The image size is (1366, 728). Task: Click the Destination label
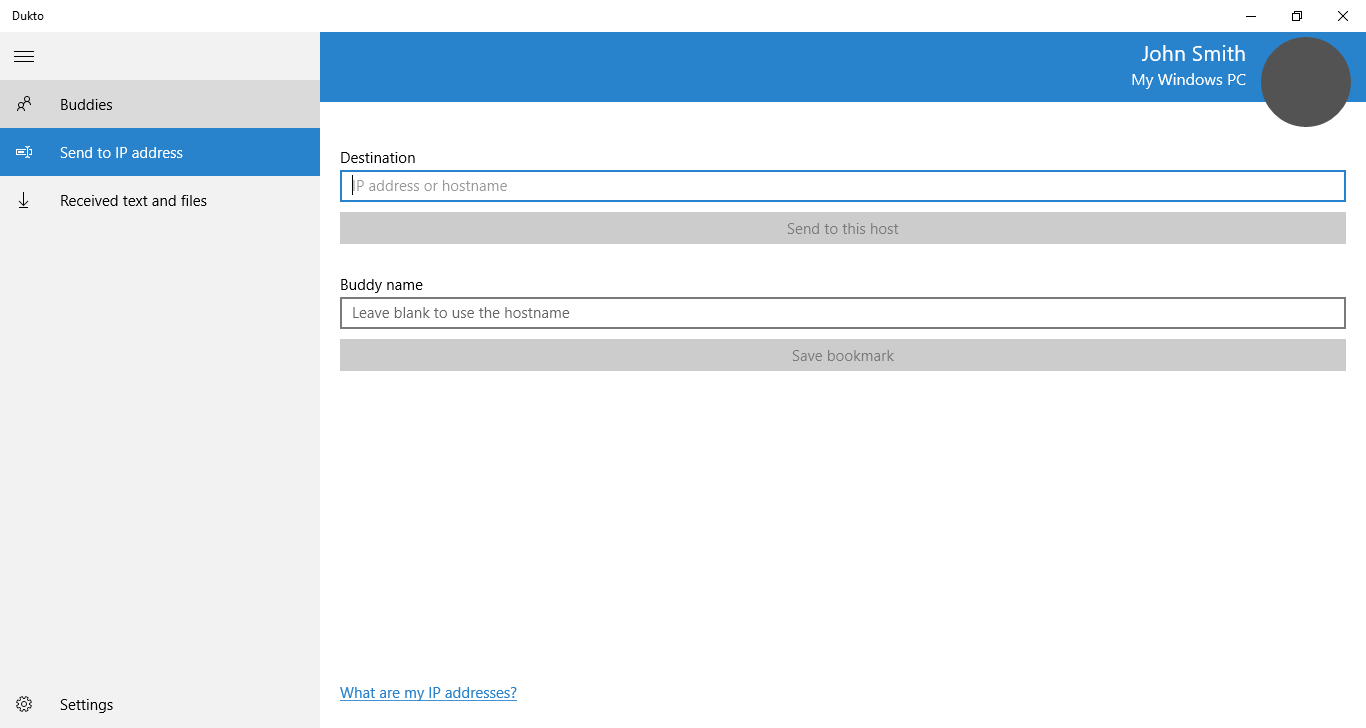(x=378, y=158)
